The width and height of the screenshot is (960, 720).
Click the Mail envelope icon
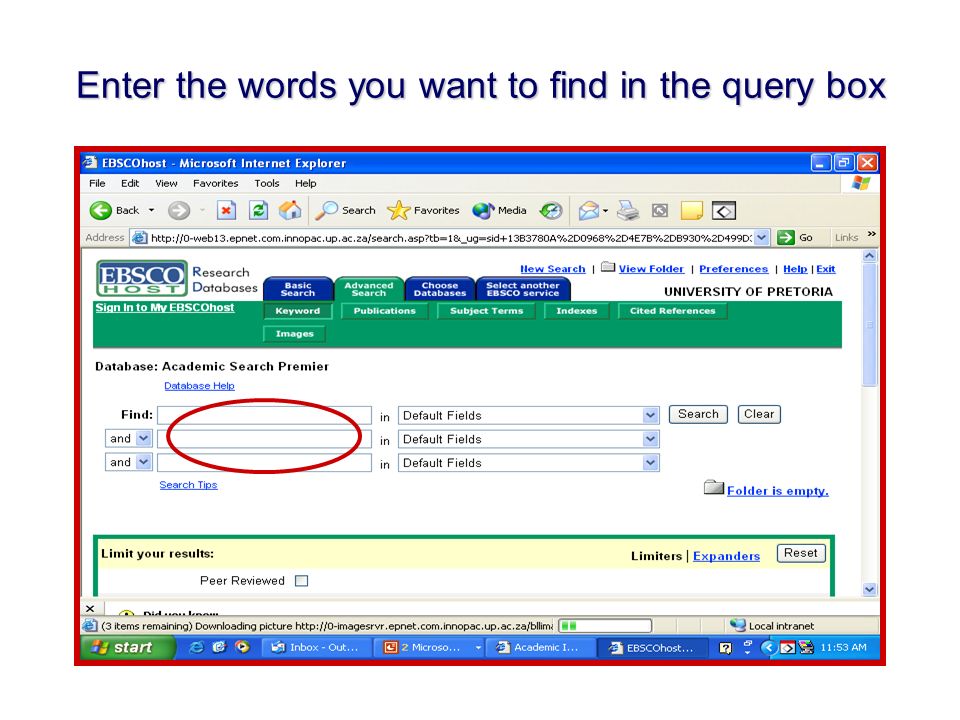coord(589,211)
